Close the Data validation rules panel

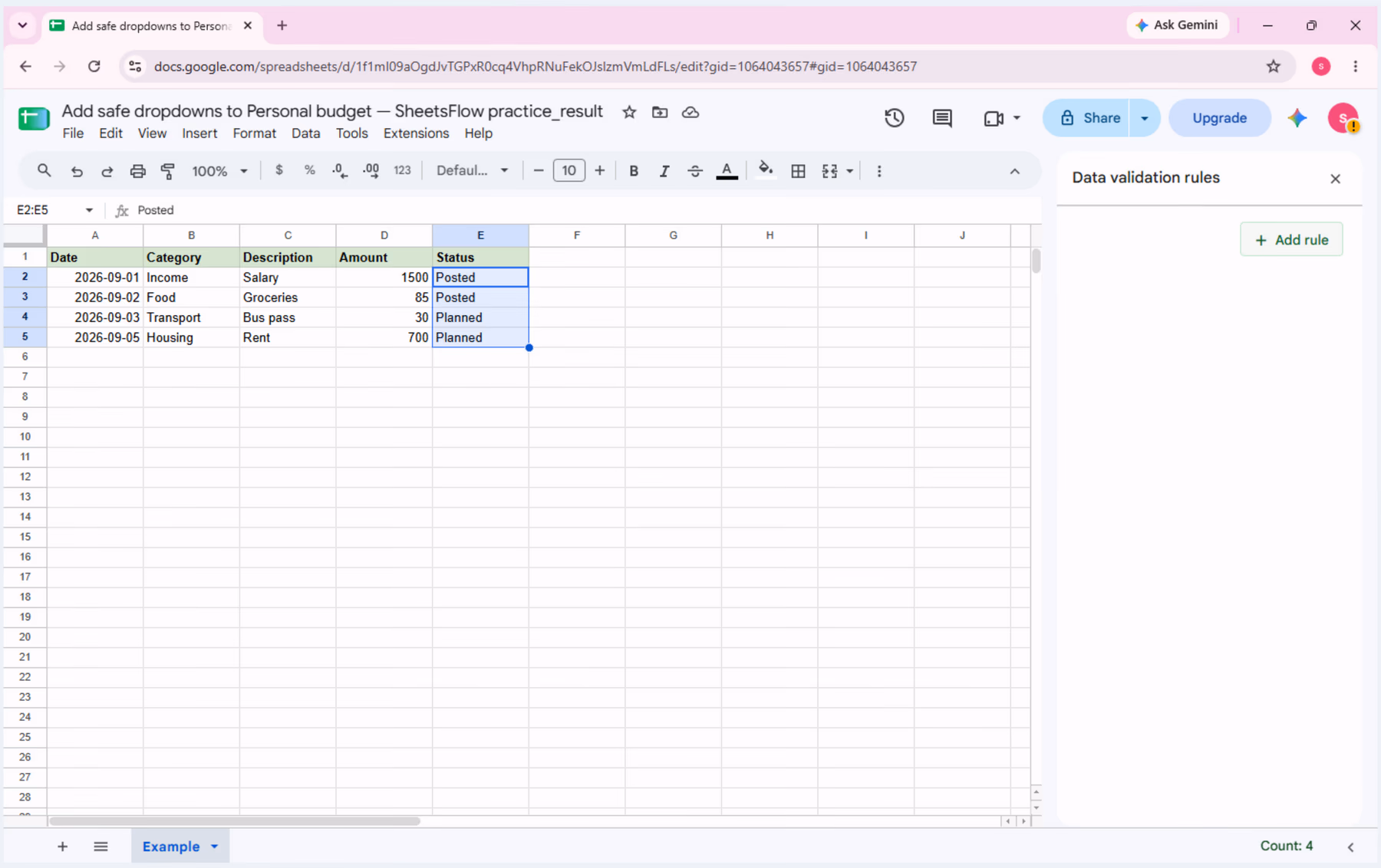coord(1335,179)
